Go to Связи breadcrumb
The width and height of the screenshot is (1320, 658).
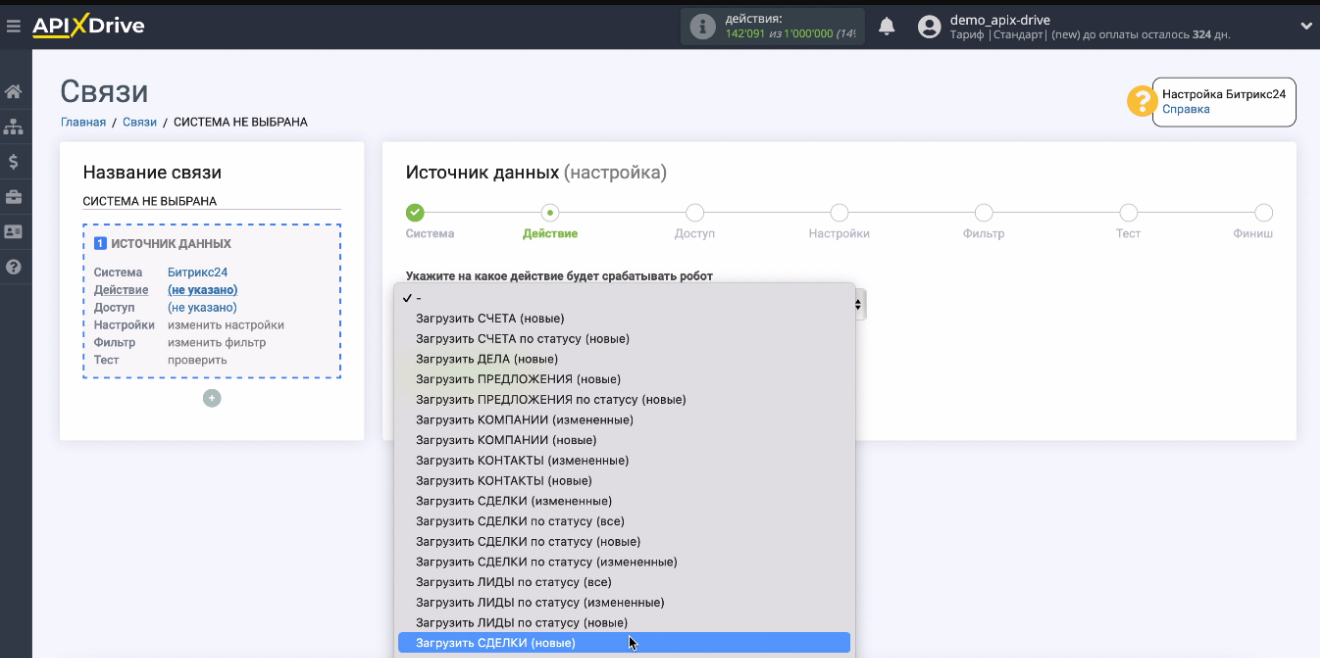point(140,122)
